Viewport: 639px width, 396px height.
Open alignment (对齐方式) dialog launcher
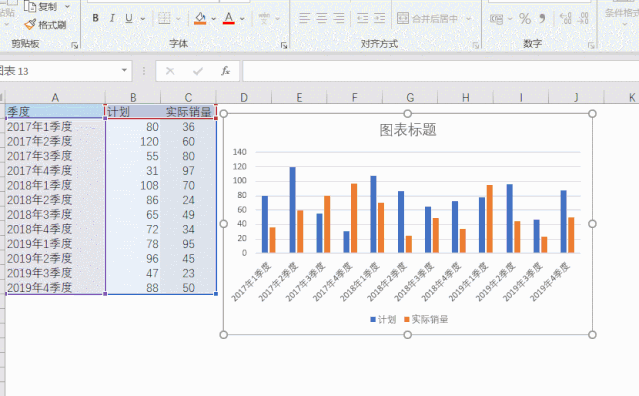(x=476, y=46)
